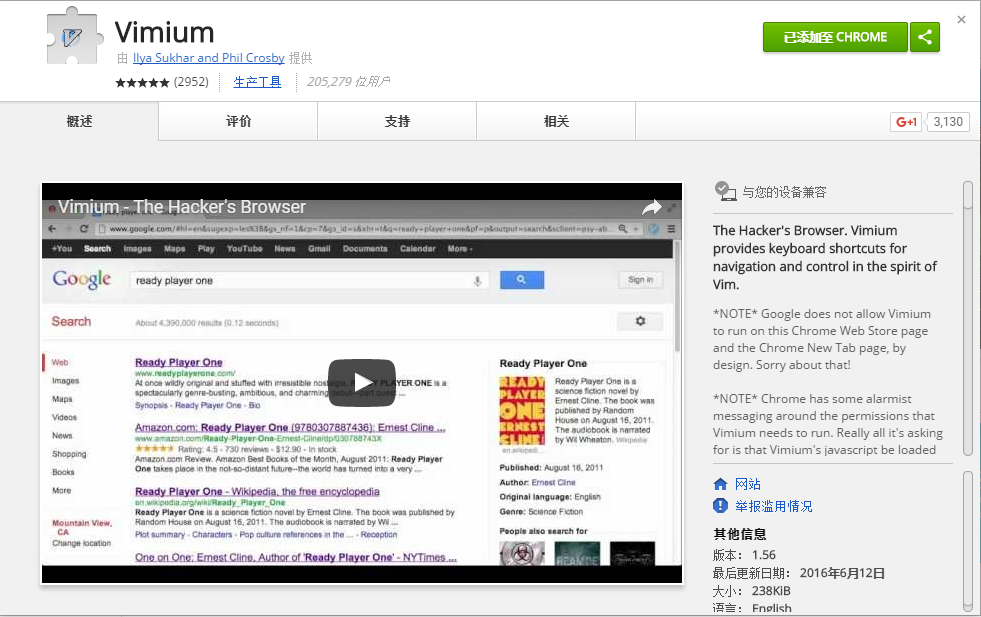Open the 网站 website link

coord(748,484)
